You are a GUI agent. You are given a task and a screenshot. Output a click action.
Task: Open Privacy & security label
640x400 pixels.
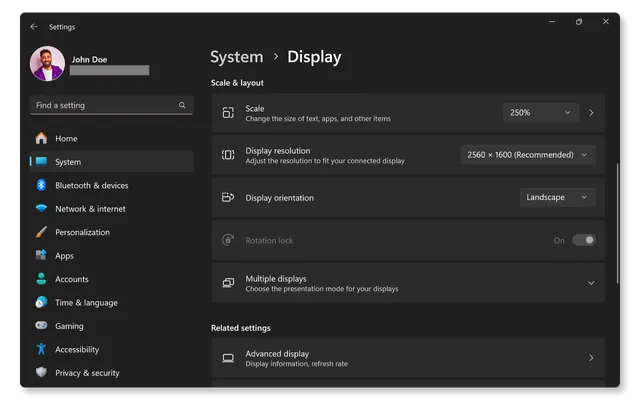[87, 373]
